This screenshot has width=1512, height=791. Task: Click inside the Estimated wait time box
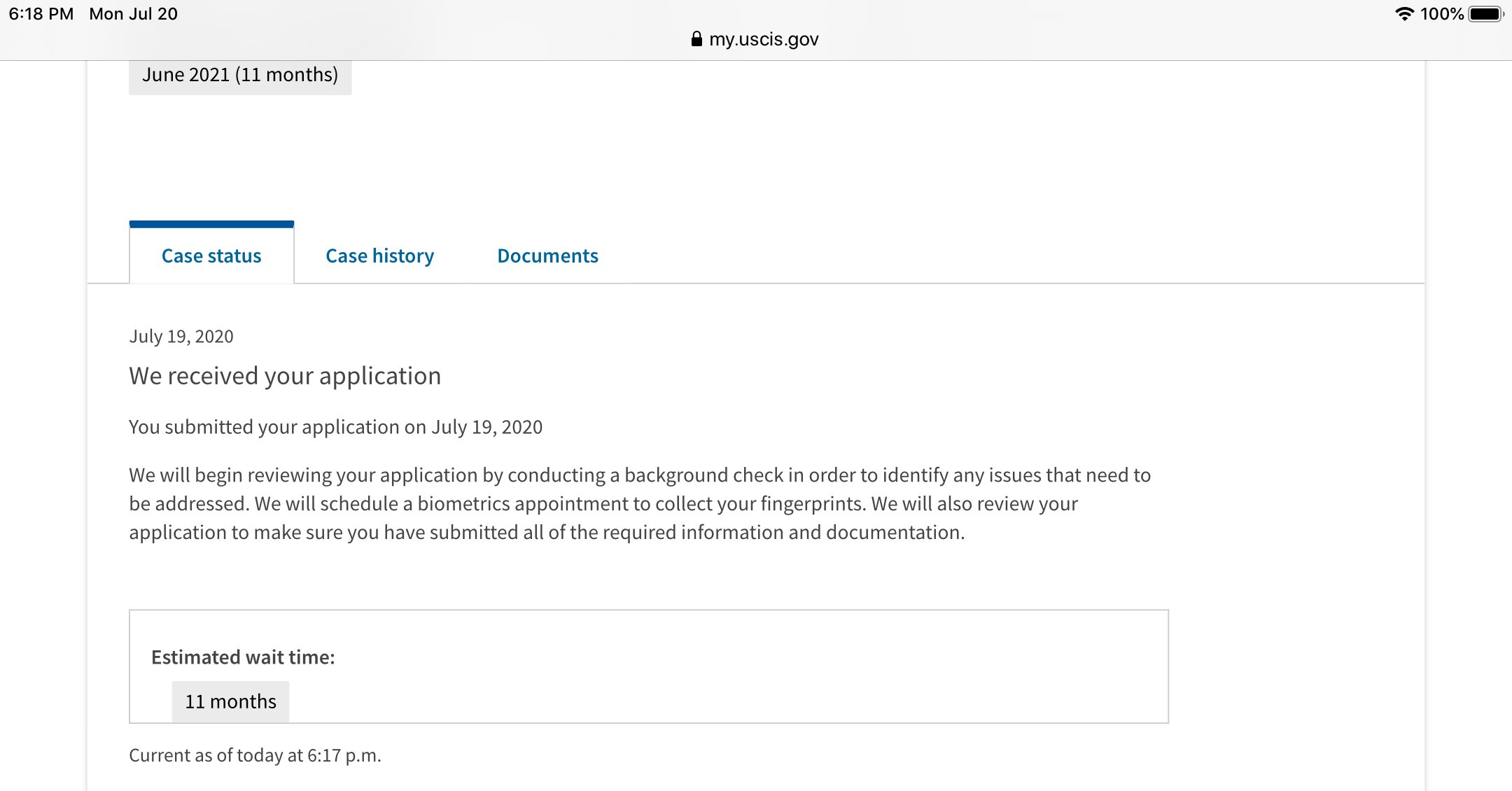(x=700, y=665)
